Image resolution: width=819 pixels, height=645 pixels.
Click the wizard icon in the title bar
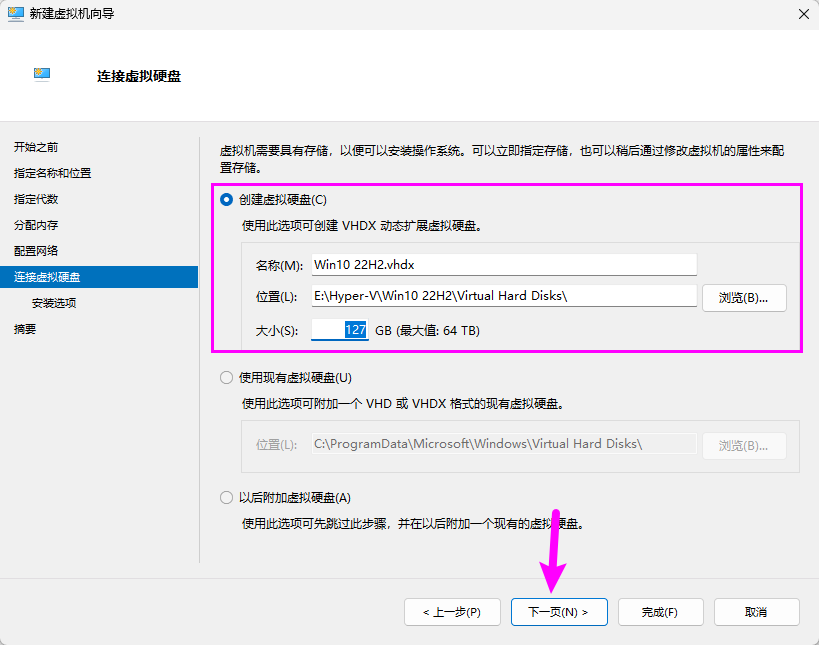click(x=16, y=14)
